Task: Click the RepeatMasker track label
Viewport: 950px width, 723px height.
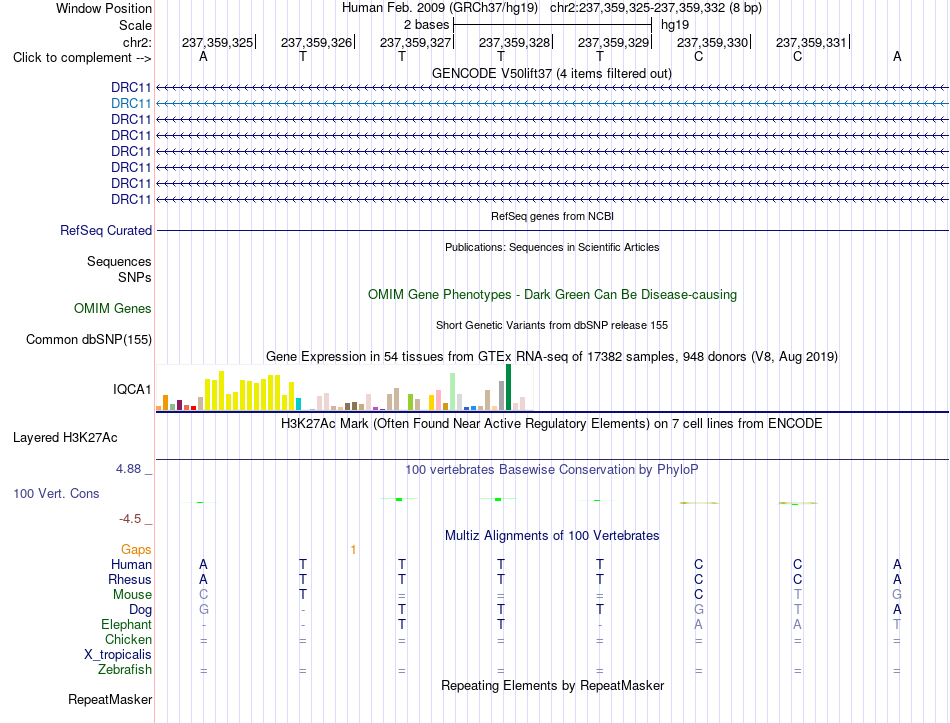Action: point(110,699)
